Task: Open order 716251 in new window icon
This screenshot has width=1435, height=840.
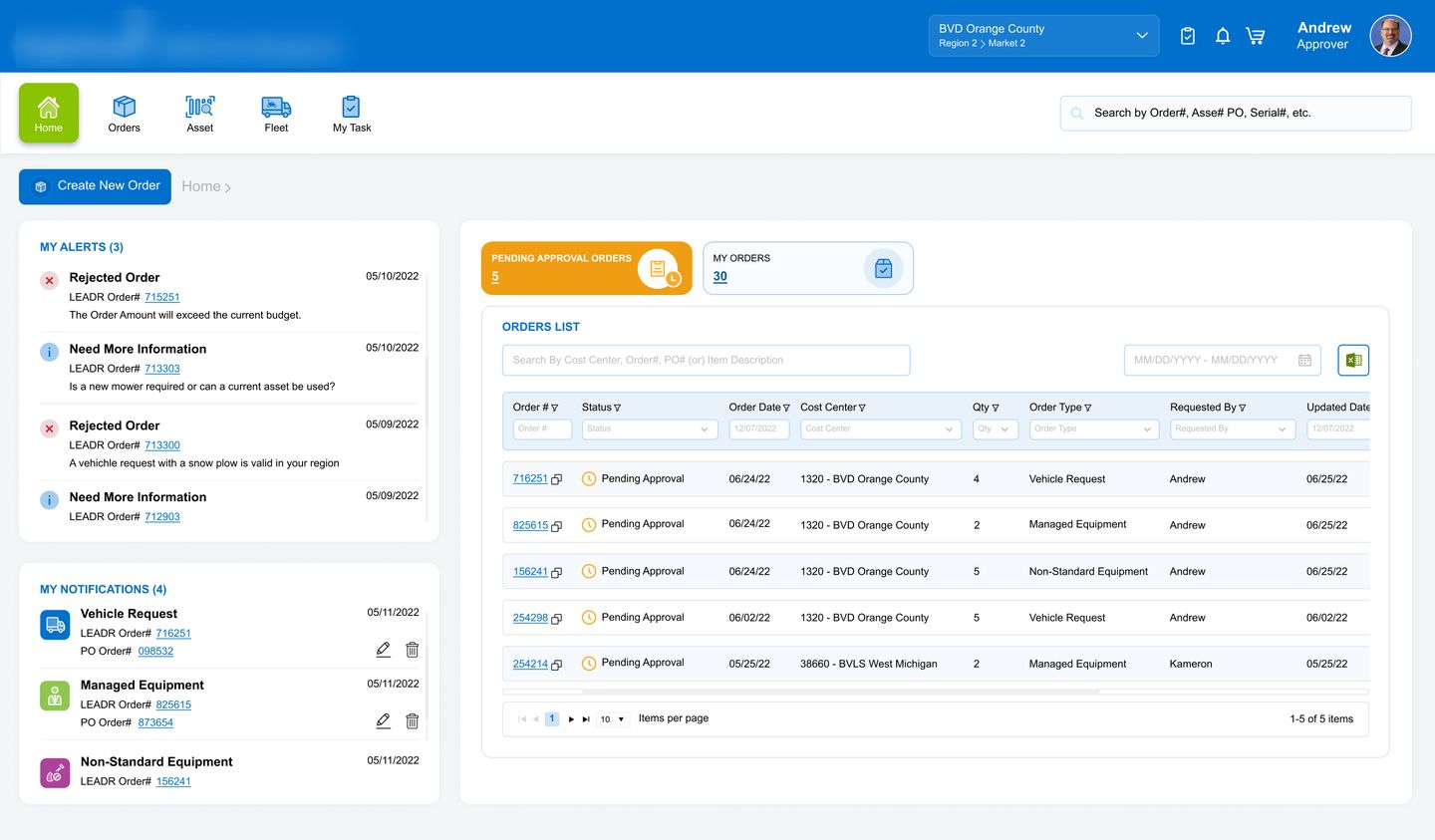Action: pyautogui.click(x=557, y=479)
